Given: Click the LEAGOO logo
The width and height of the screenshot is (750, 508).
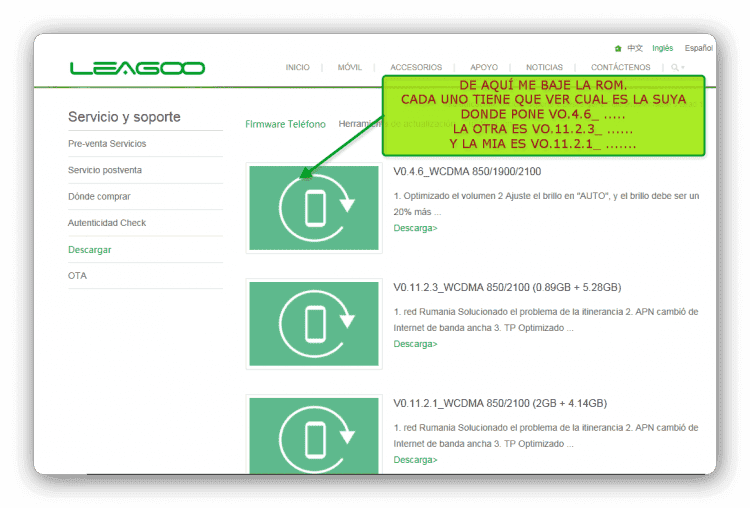Looking at the screenshot, I should click(137, 68).
